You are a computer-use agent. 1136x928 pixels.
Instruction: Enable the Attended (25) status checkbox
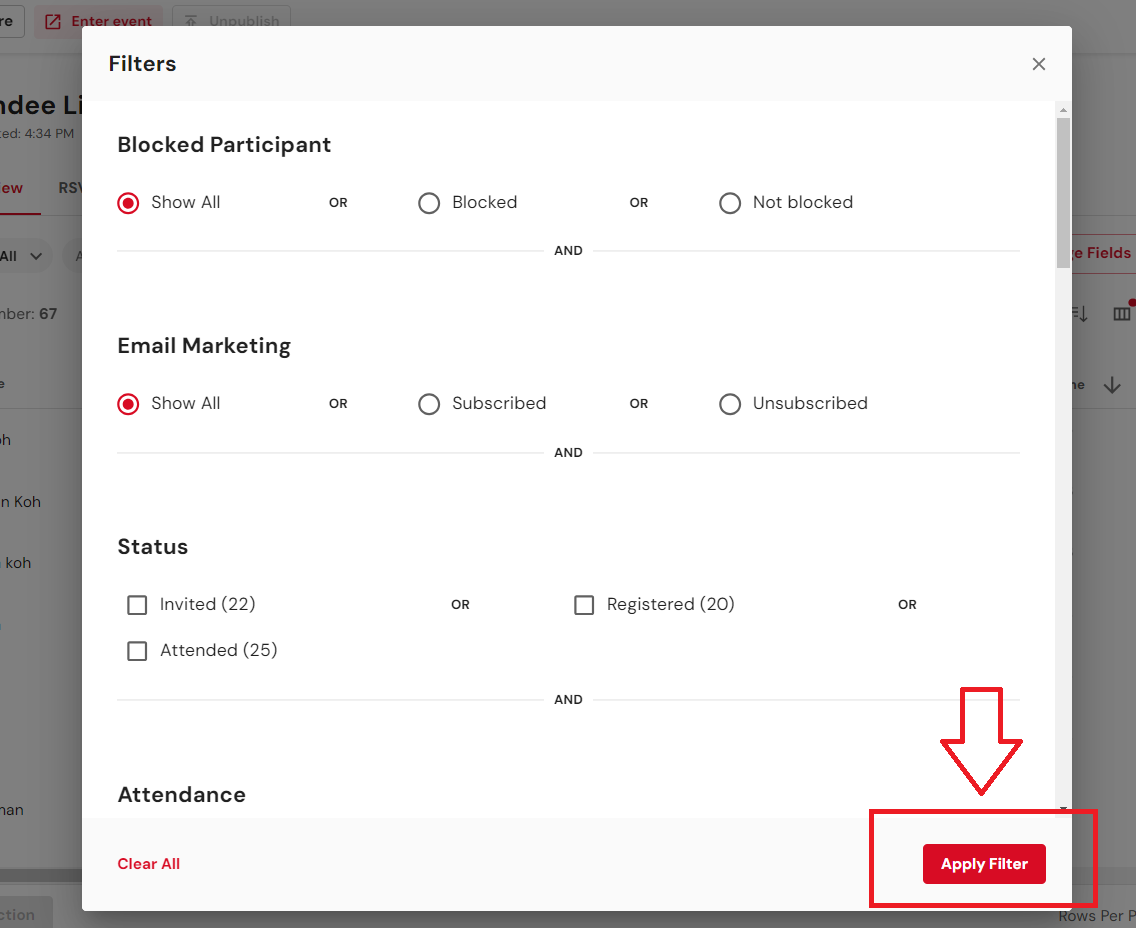click(137, 651)
